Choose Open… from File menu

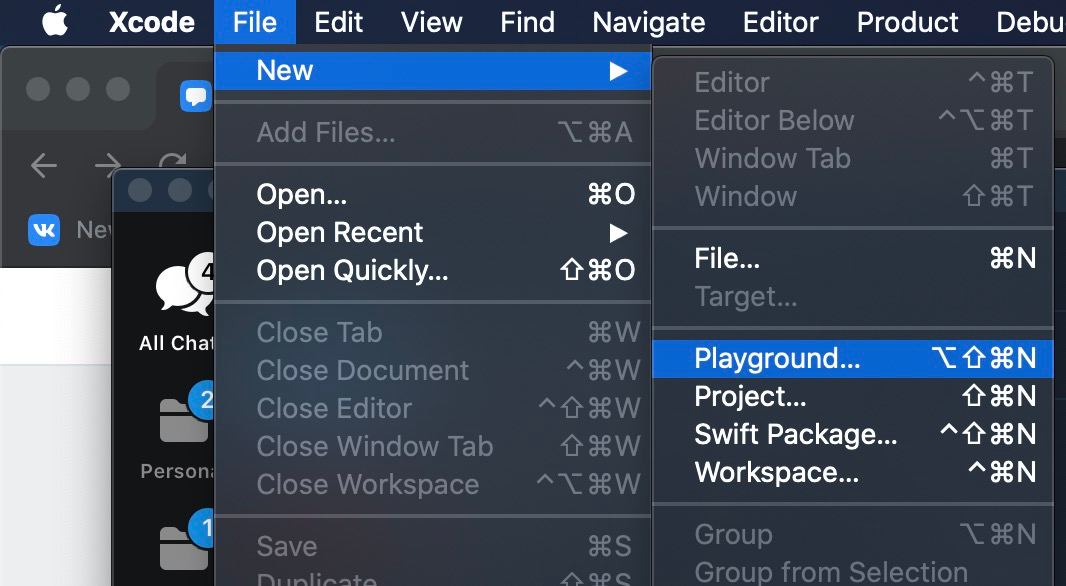point(432,195)
